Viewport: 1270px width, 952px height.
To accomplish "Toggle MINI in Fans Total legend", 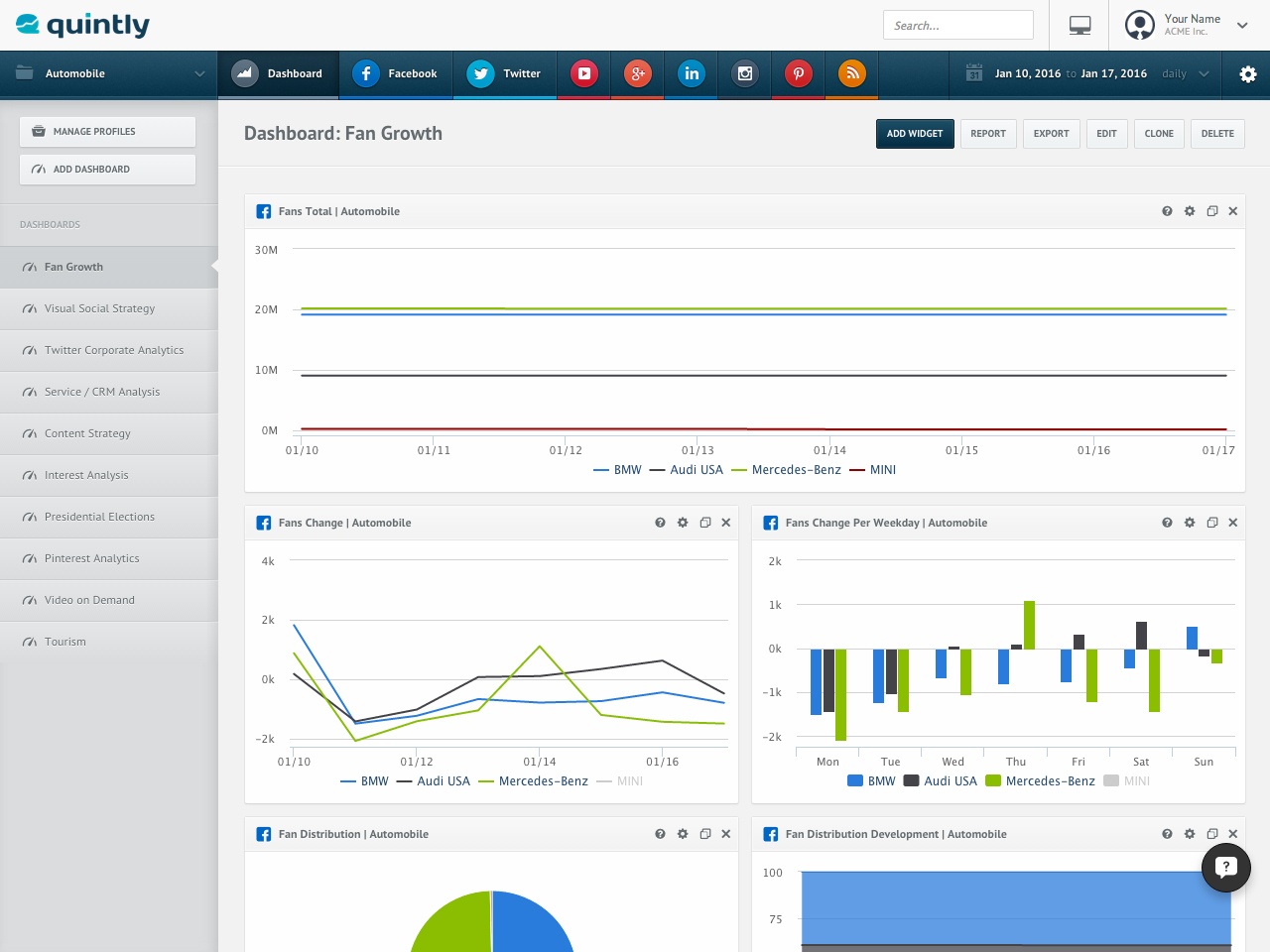I will tap(872, 470).
